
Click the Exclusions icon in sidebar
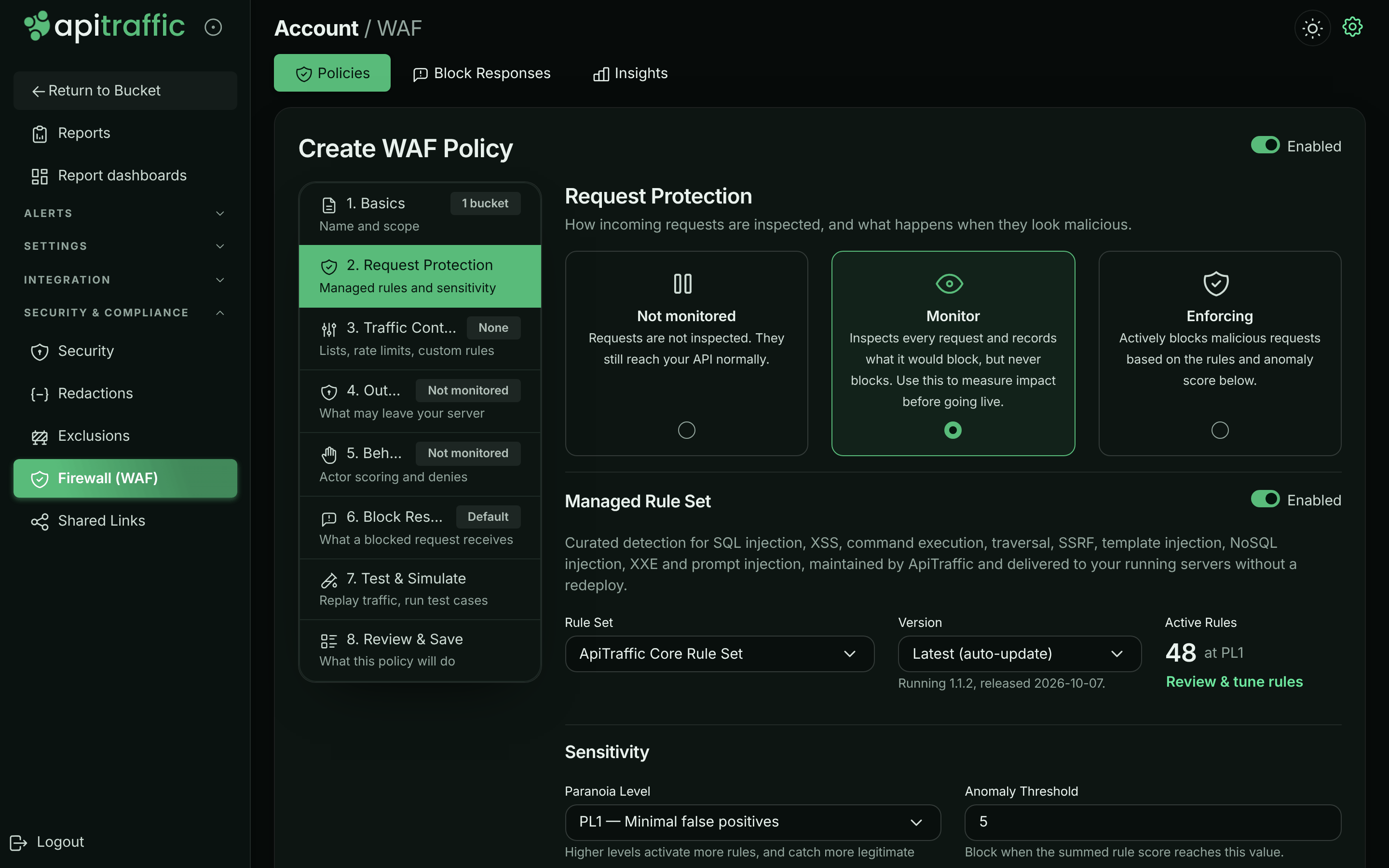[x=40, y=437]
